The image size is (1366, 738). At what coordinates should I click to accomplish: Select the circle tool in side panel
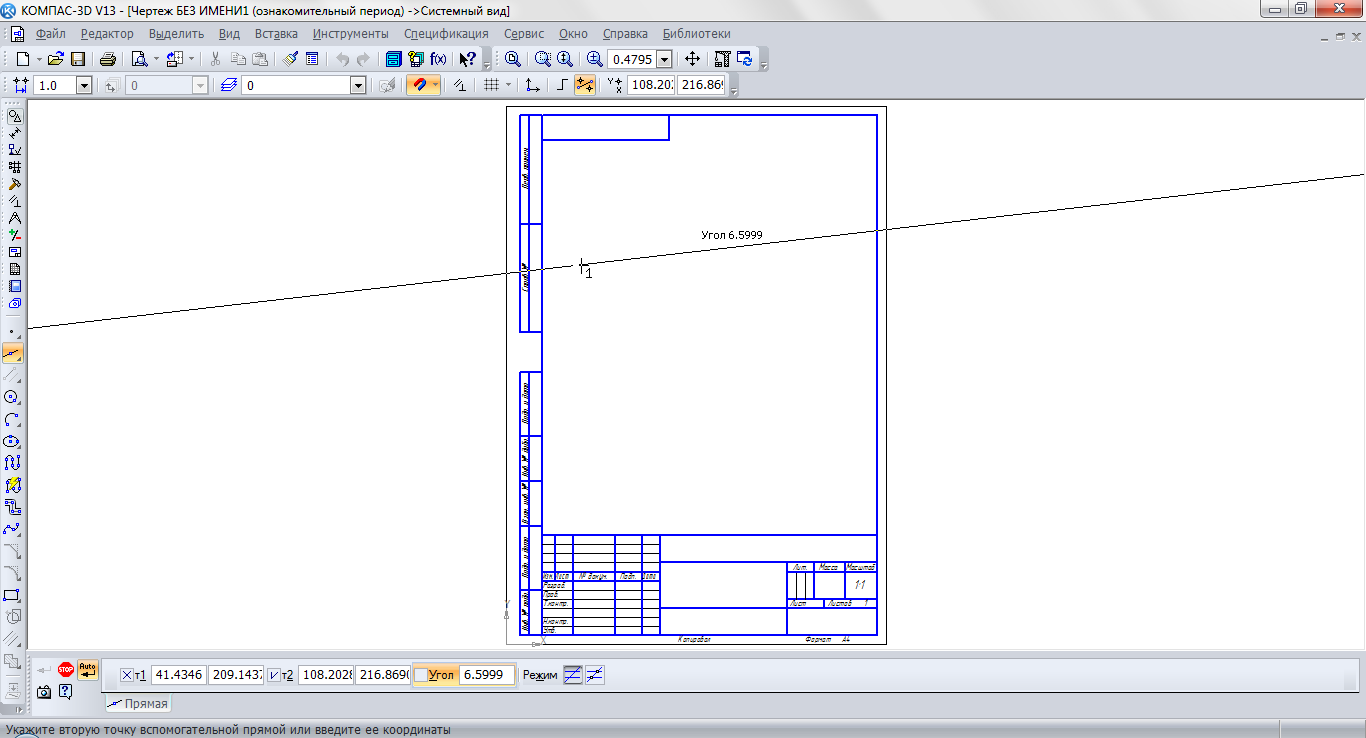click(13, 397)
